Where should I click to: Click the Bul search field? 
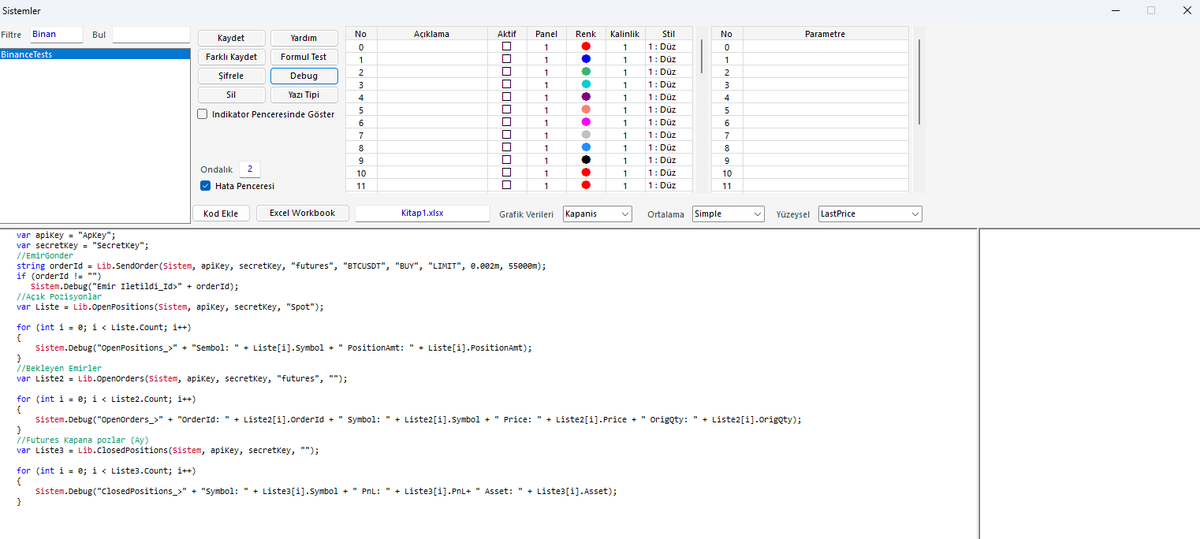click(151, 34)
